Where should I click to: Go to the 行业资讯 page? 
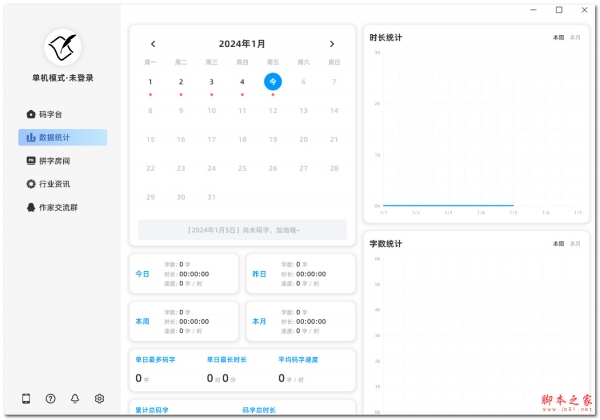[x=48, y=184]
